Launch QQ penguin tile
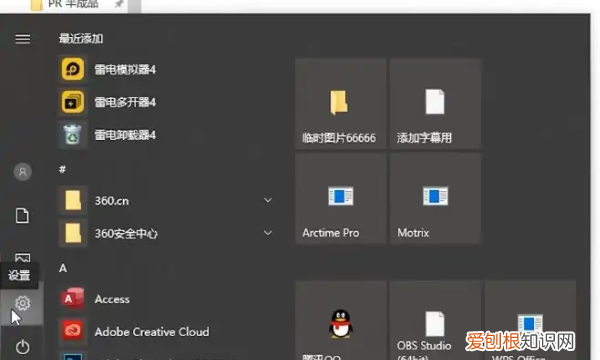 pyautogui.click(x=341, y=321)
